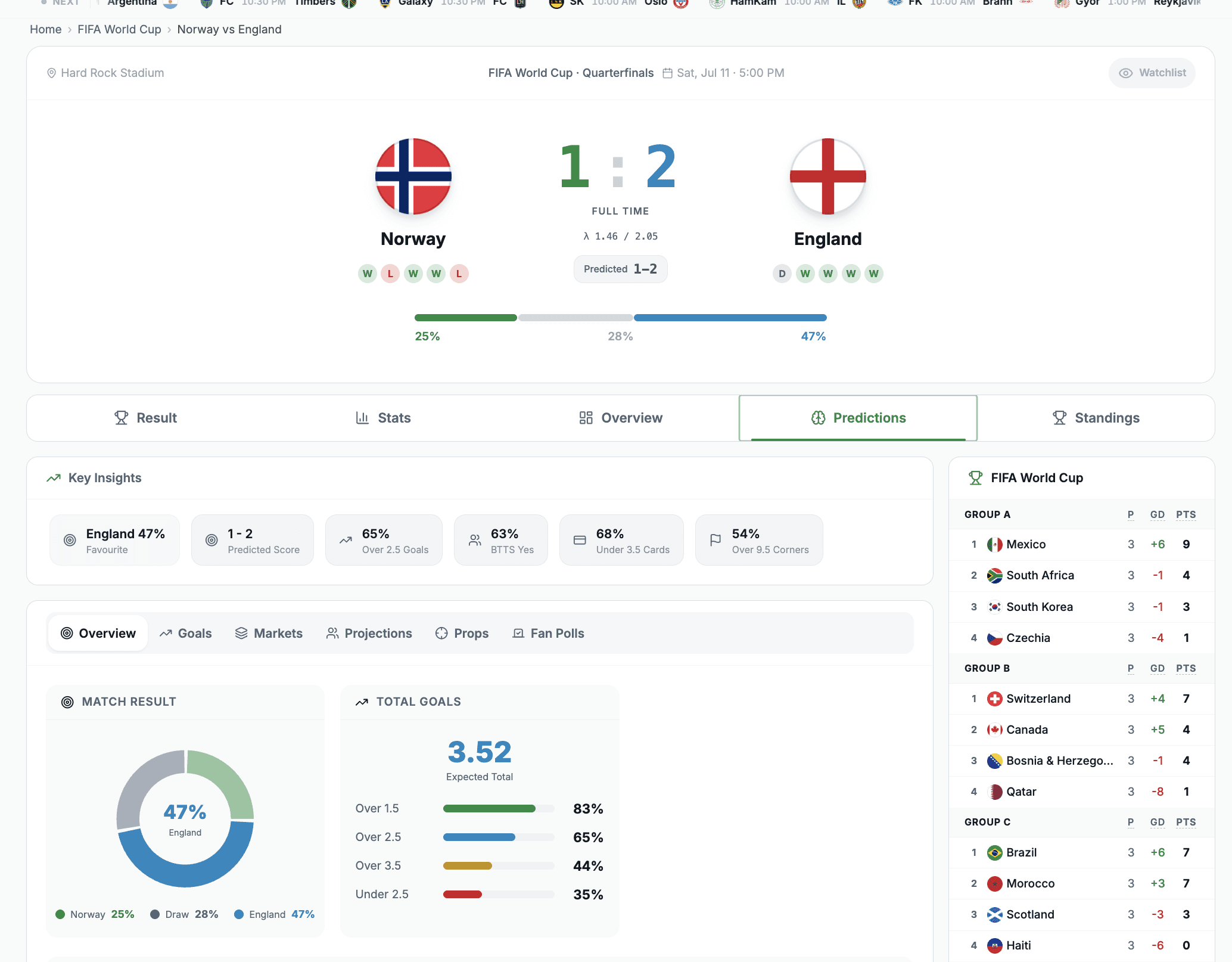This screenshot has height=962, width=1232.
Task: Click the Bosnia & Herzegovina flag icon
Action: coord(994,761)
